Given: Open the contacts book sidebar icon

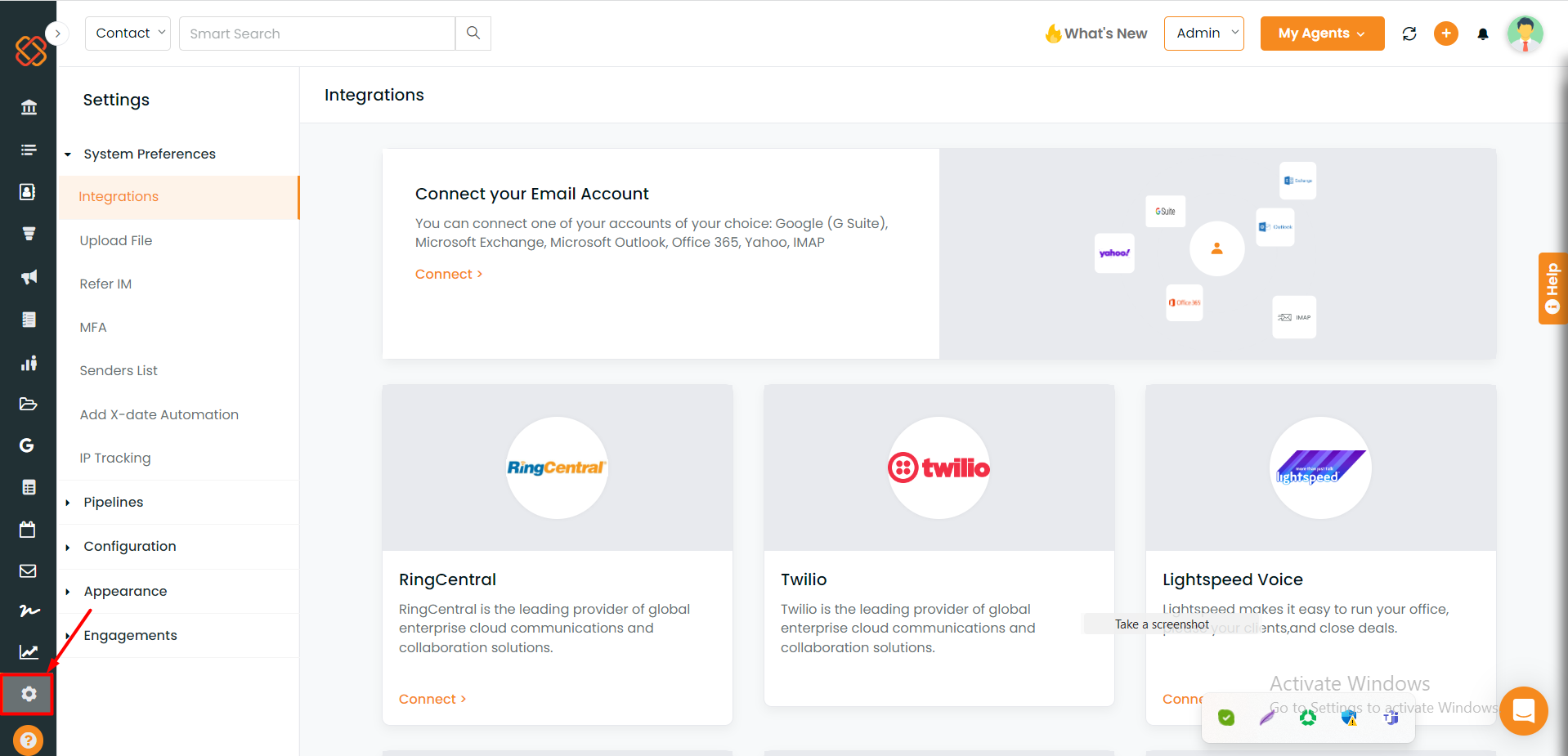Looking at the screenshot, I should (x=28, y=191).
